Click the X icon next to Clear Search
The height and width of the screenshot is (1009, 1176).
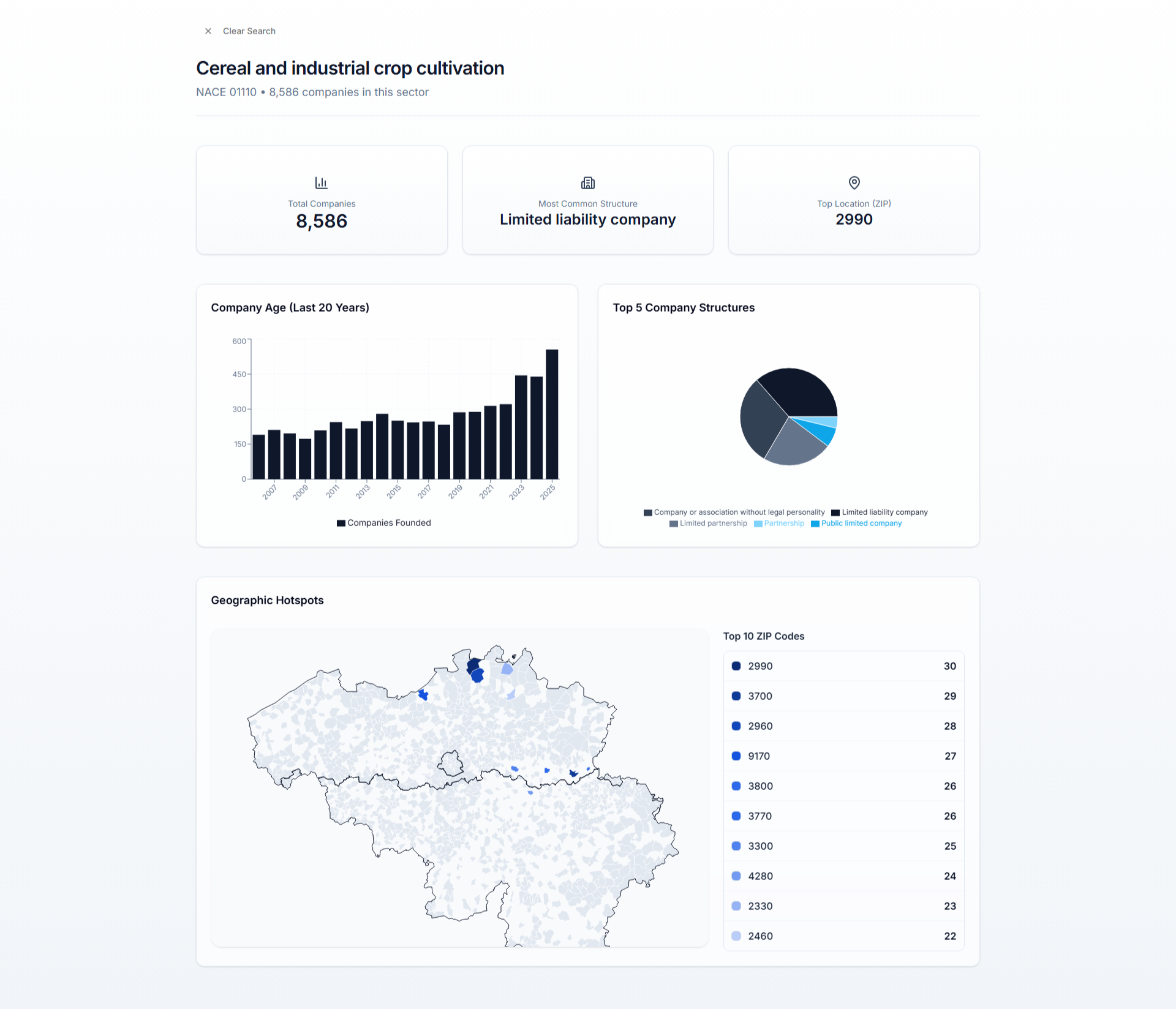pyautogui.click(x=208, y=31)
